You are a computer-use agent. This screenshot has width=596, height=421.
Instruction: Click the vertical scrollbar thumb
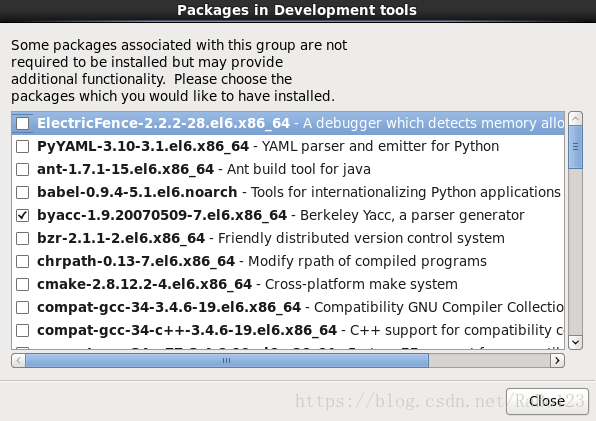tap(575, 147)
